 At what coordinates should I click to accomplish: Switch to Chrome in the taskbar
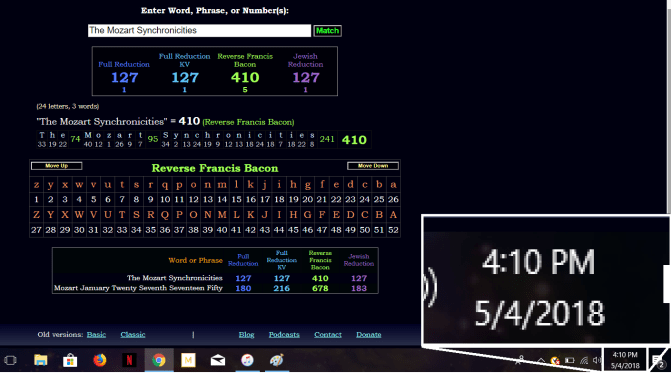pyautogui.click(x=159, y=360)
